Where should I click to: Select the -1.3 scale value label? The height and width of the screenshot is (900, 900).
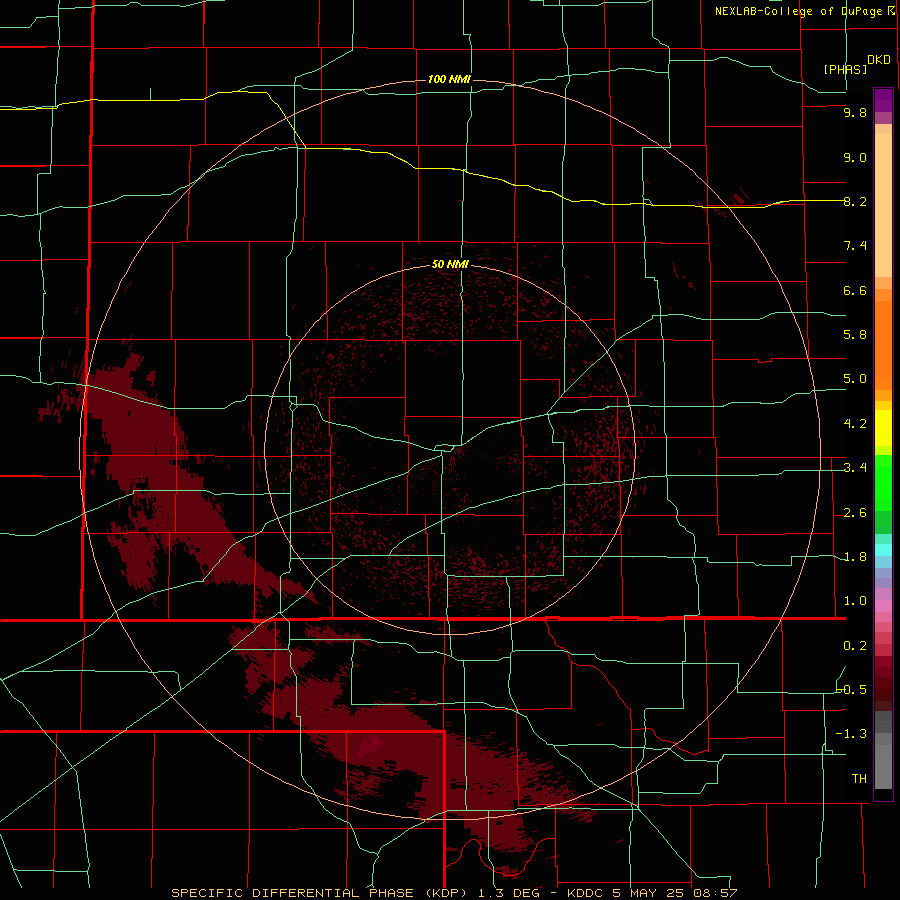coord(851,734)
